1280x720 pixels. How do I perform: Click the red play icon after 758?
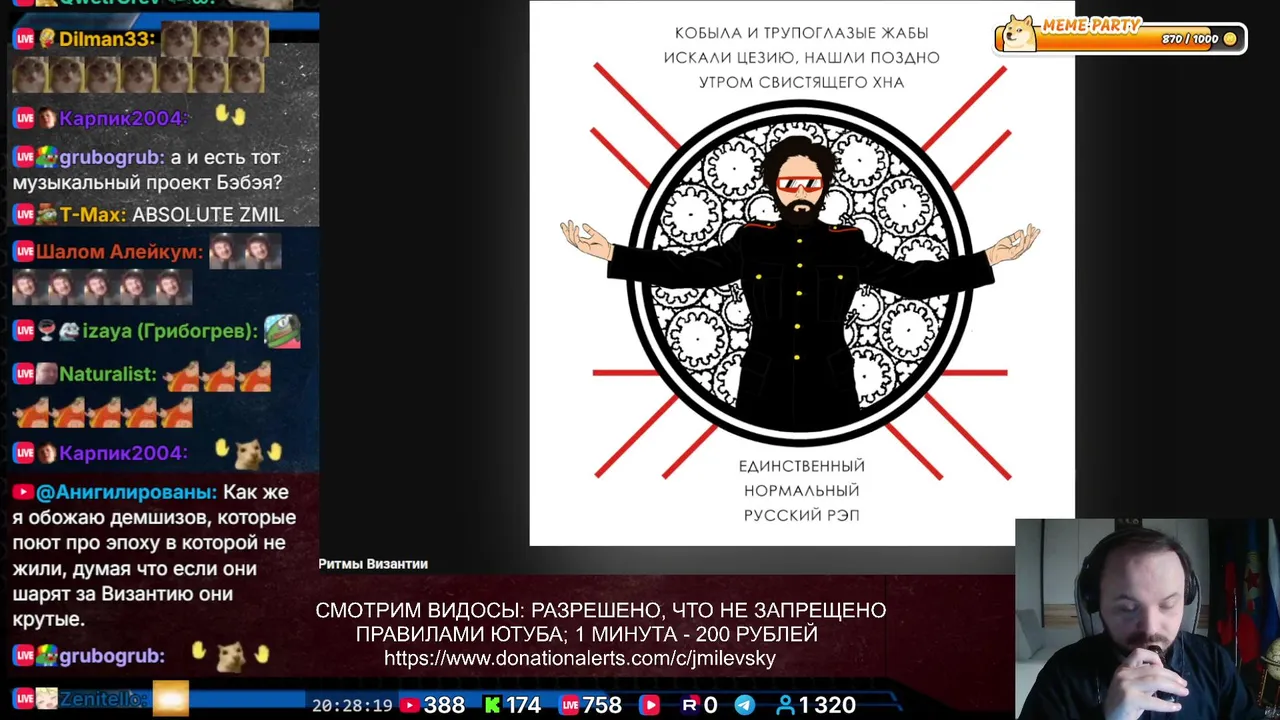point(649,705)
